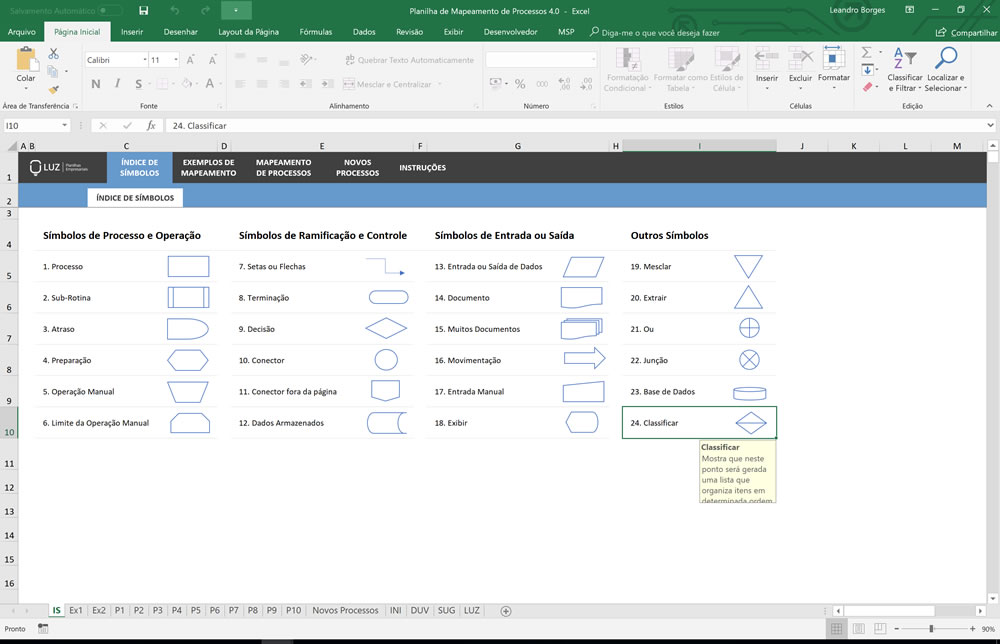Screen dimensions: 1000x644
Task: Open the Fórmulas ribbon tab
Action: coord(316,32)
